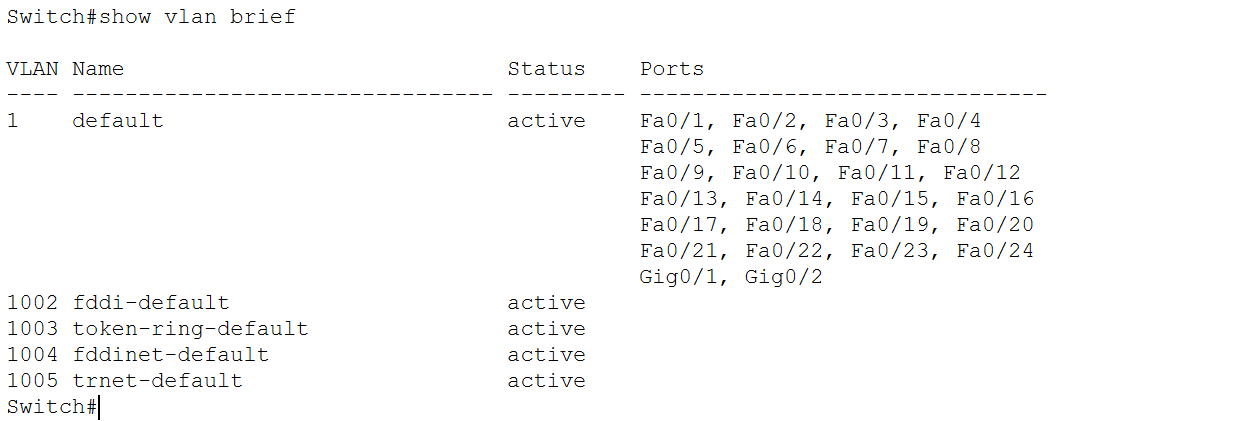Click the trnet-default VLAN entry
This screenshot has height=421, width=1249.
point(157,381)
